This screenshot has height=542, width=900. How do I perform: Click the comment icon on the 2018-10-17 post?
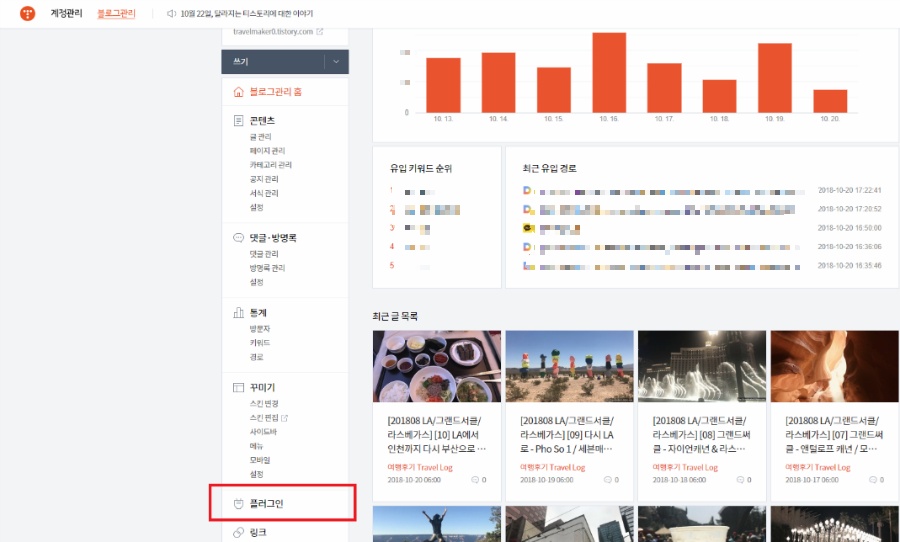click(872, 480)
